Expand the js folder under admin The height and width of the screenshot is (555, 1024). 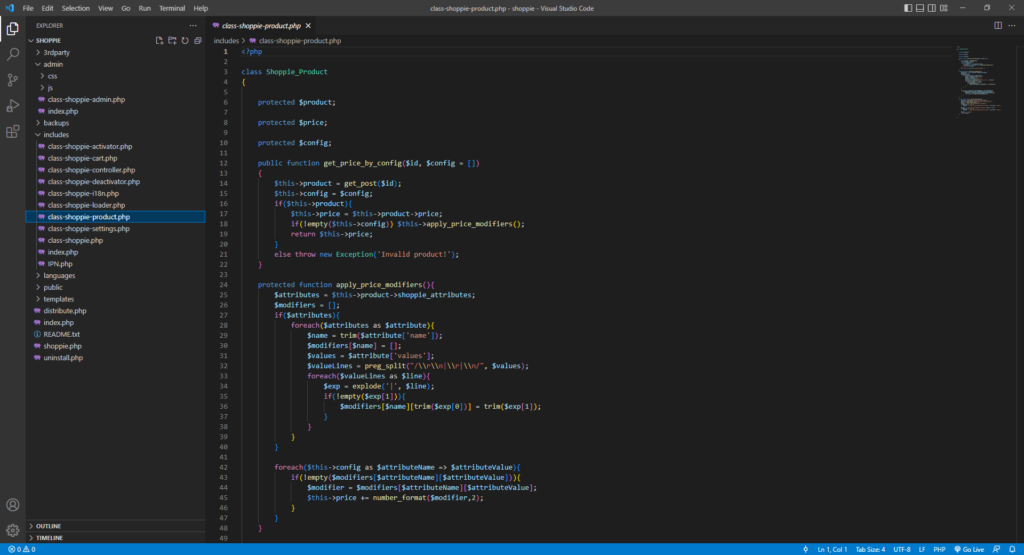[x=50, y=87]
